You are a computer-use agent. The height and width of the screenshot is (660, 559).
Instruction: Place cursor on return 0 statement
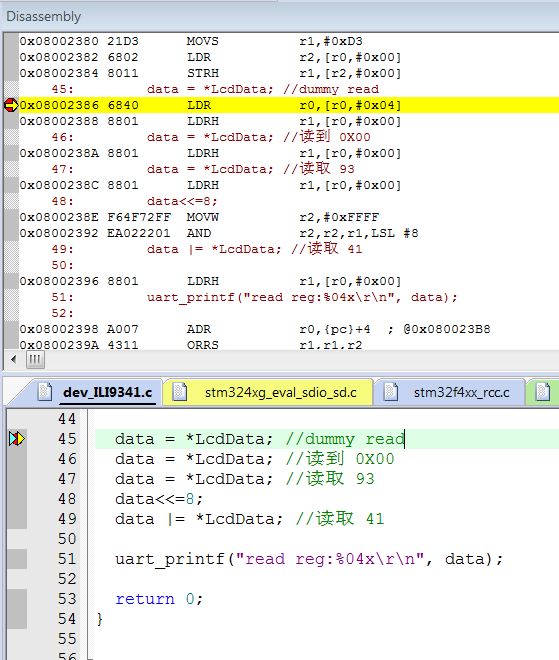(x=159, y=599)
